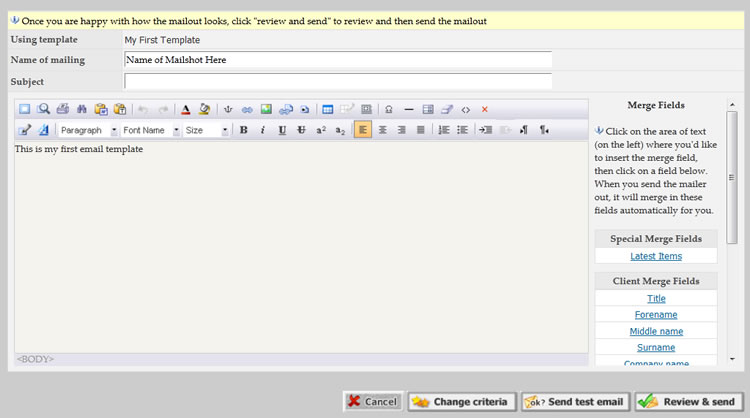The width and height of the screenshot is (750, 418).
Task: Insert the Latest Items merge field
Action: click(x=656, y=257)
